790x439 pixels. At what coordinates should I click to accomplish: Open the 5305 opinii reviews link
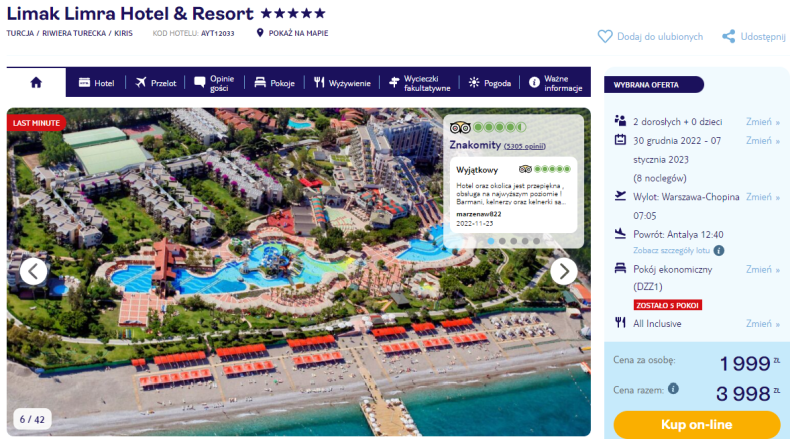(x=524, y=146)
